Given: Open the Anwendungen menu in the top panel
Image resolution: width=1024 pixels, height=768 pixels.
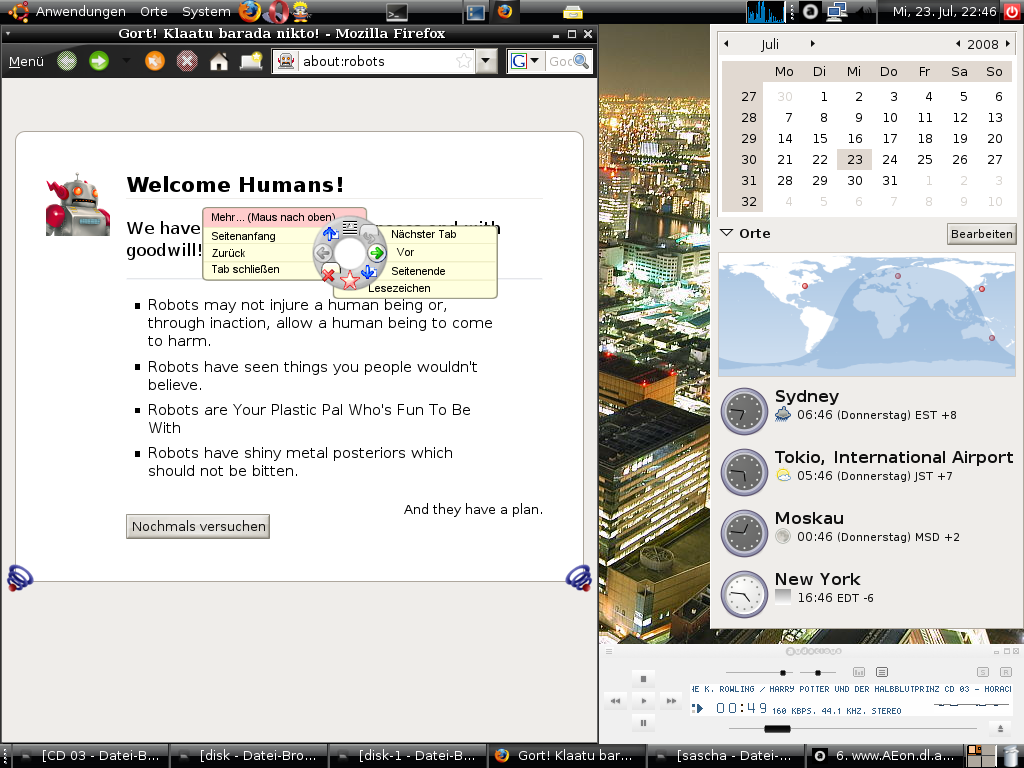Looking at the screenshot, I should (80, 12).
